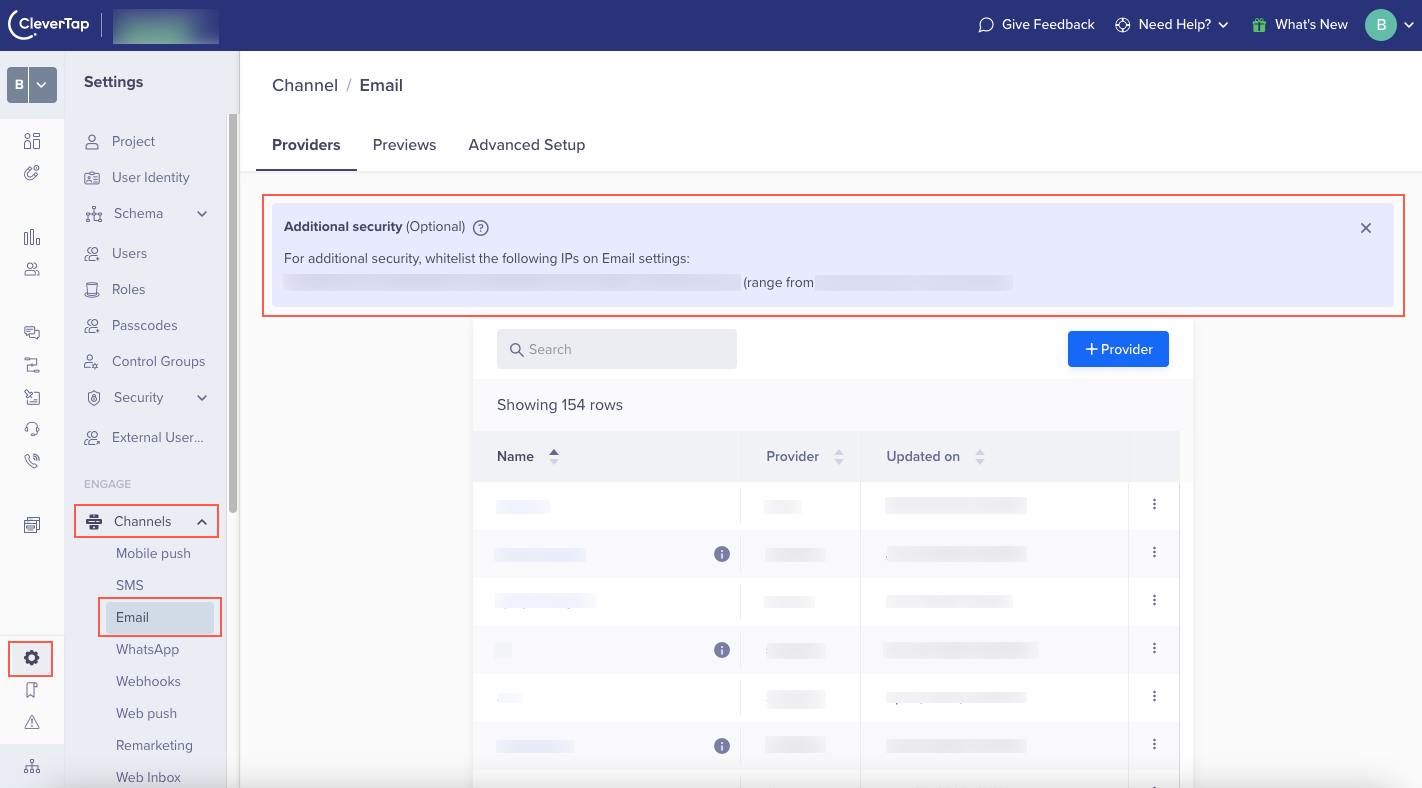Open the bookmark icon below the gear
The height and width of the screenshot is (788, 1422).
point(32,690)
